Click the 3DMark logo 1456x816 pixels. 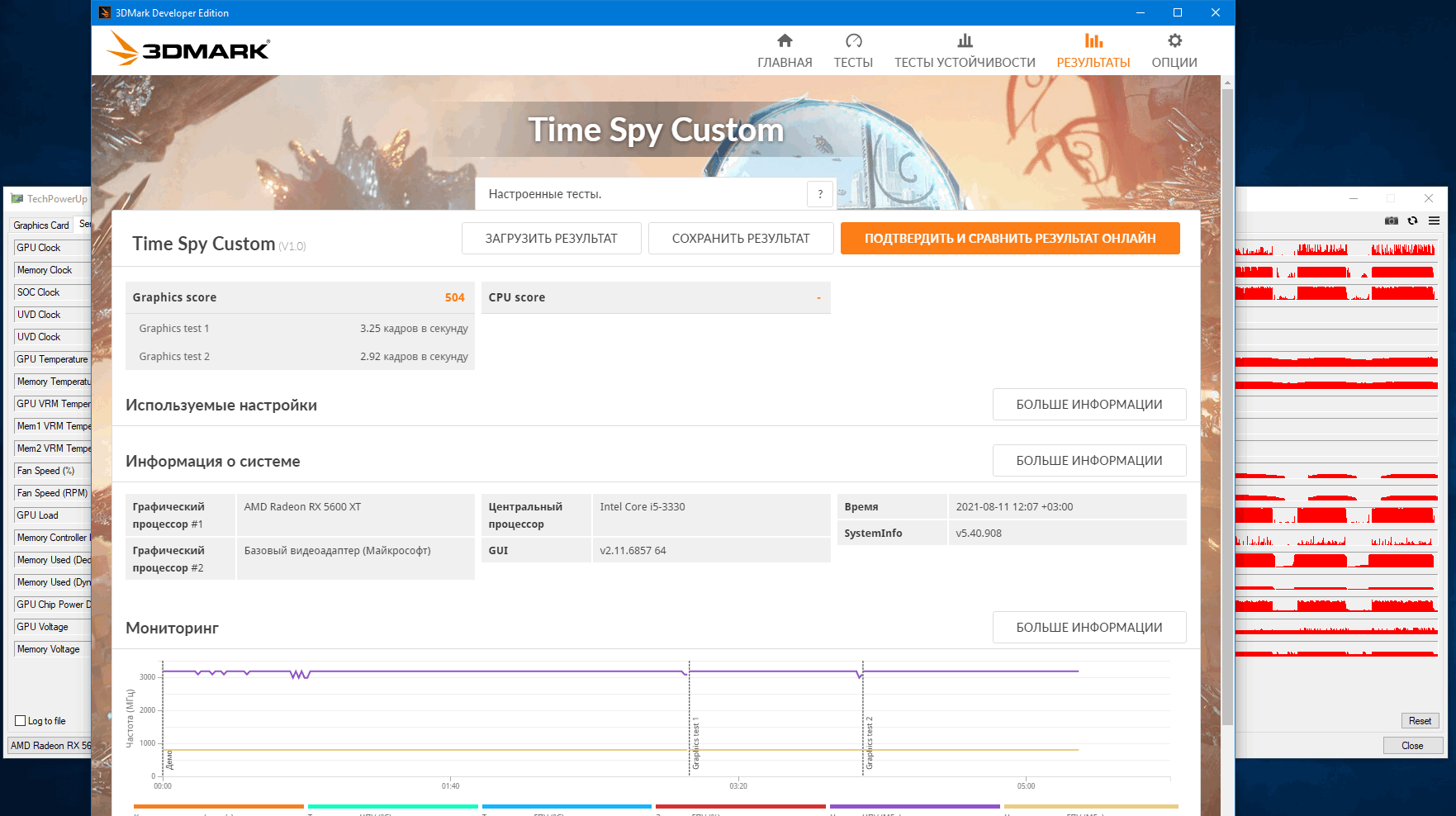click(x=188, y=49)
